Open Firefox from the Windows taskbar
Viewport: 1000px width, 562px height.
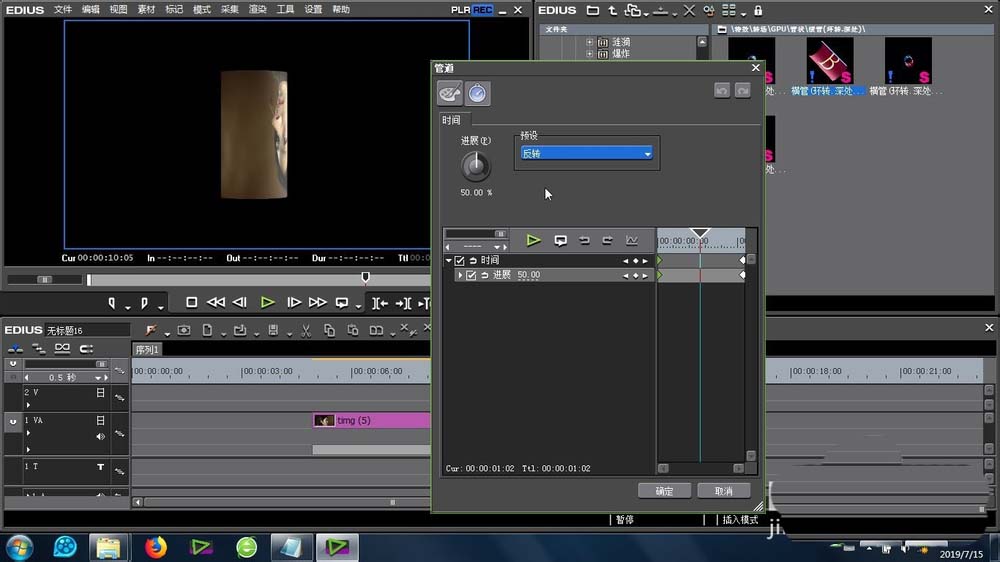(155, 547)
